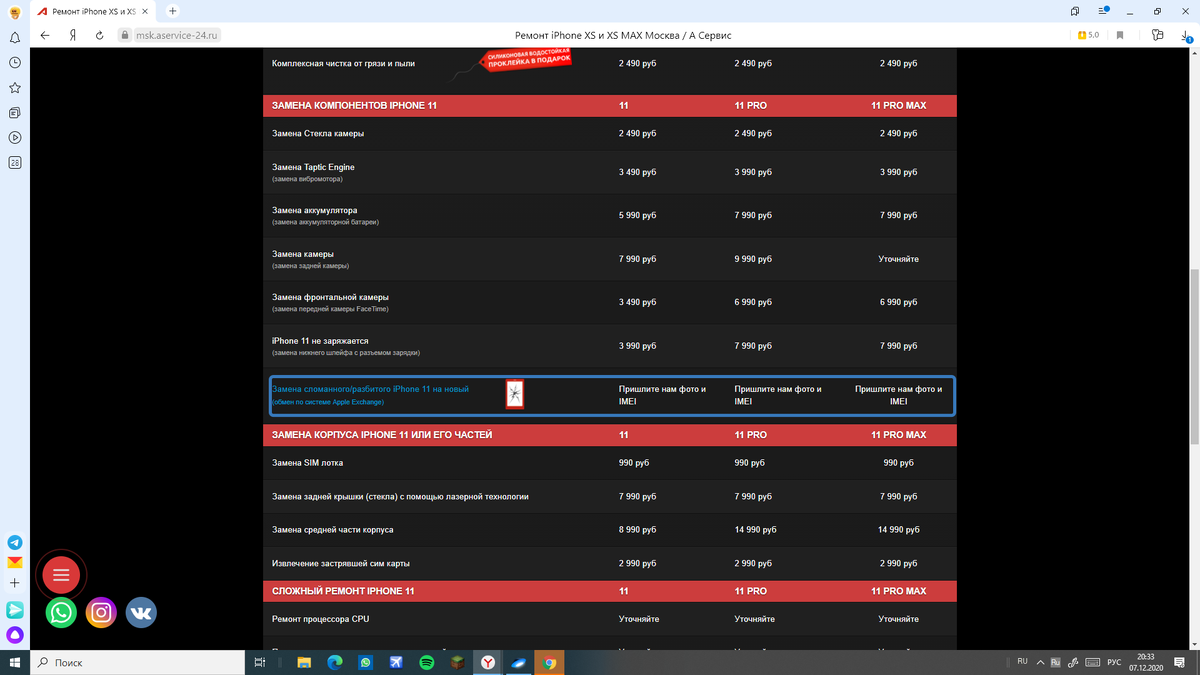Click the padlock site security icon

pos(125,35)
